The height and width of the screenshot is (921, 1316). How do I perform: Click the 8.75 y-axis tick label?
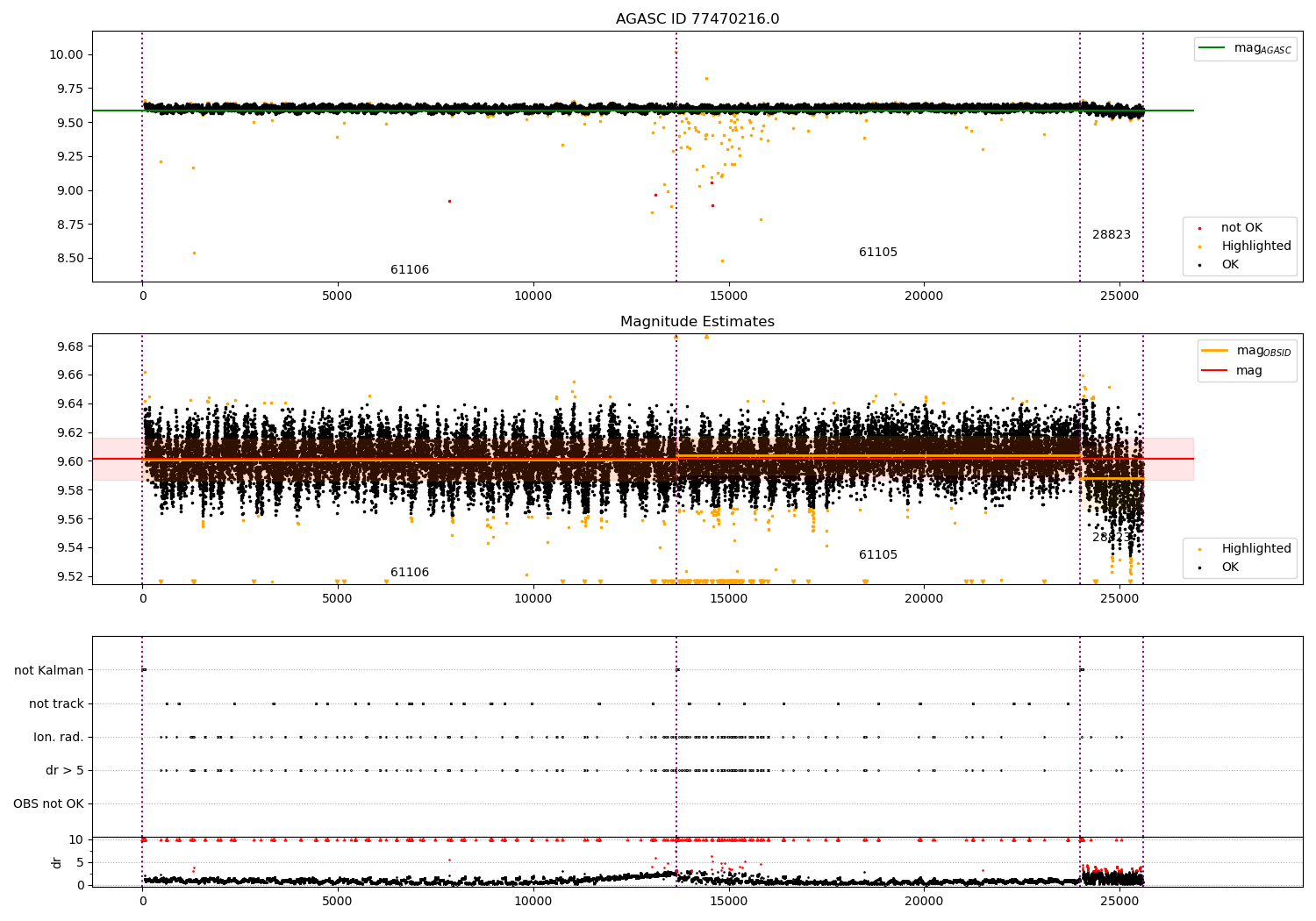tap(69, 225)
